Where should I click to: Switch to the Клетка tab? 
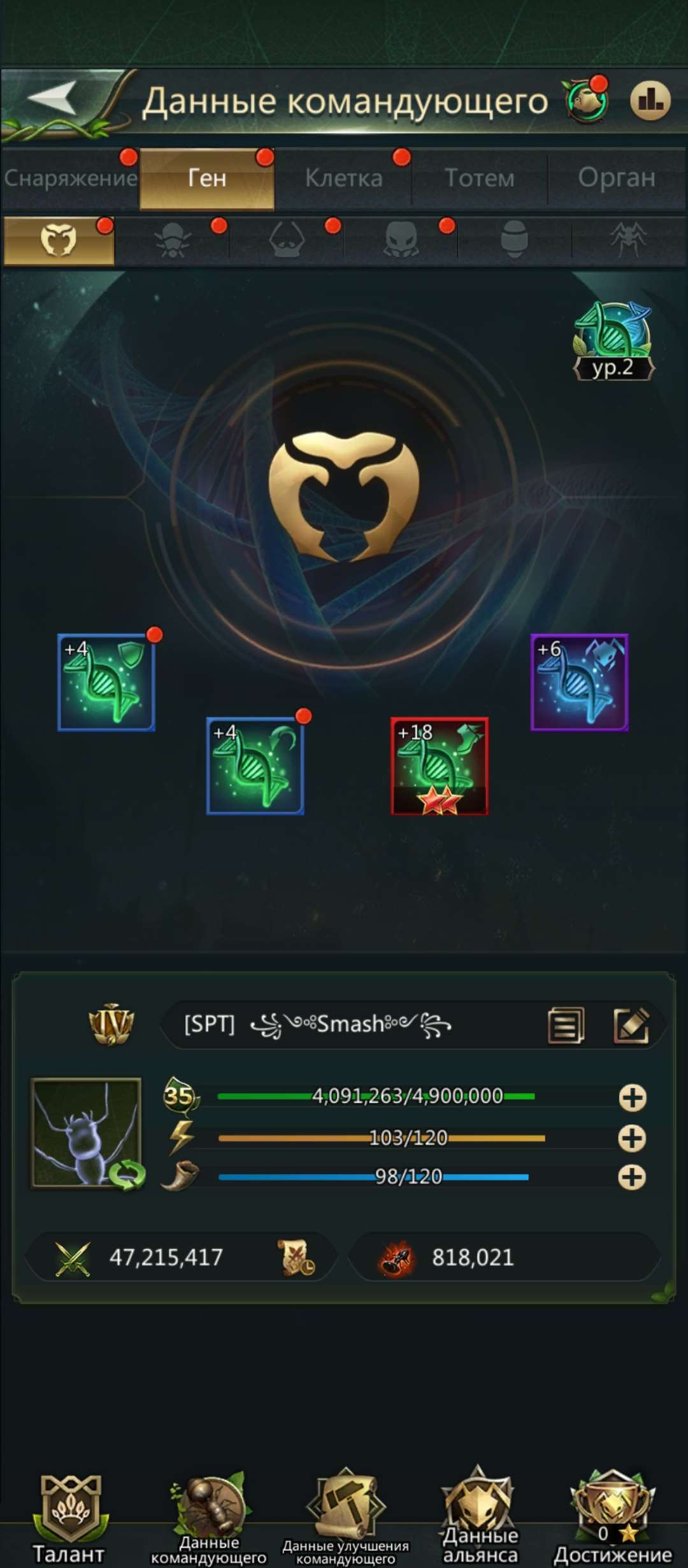[x=343, y=178]
